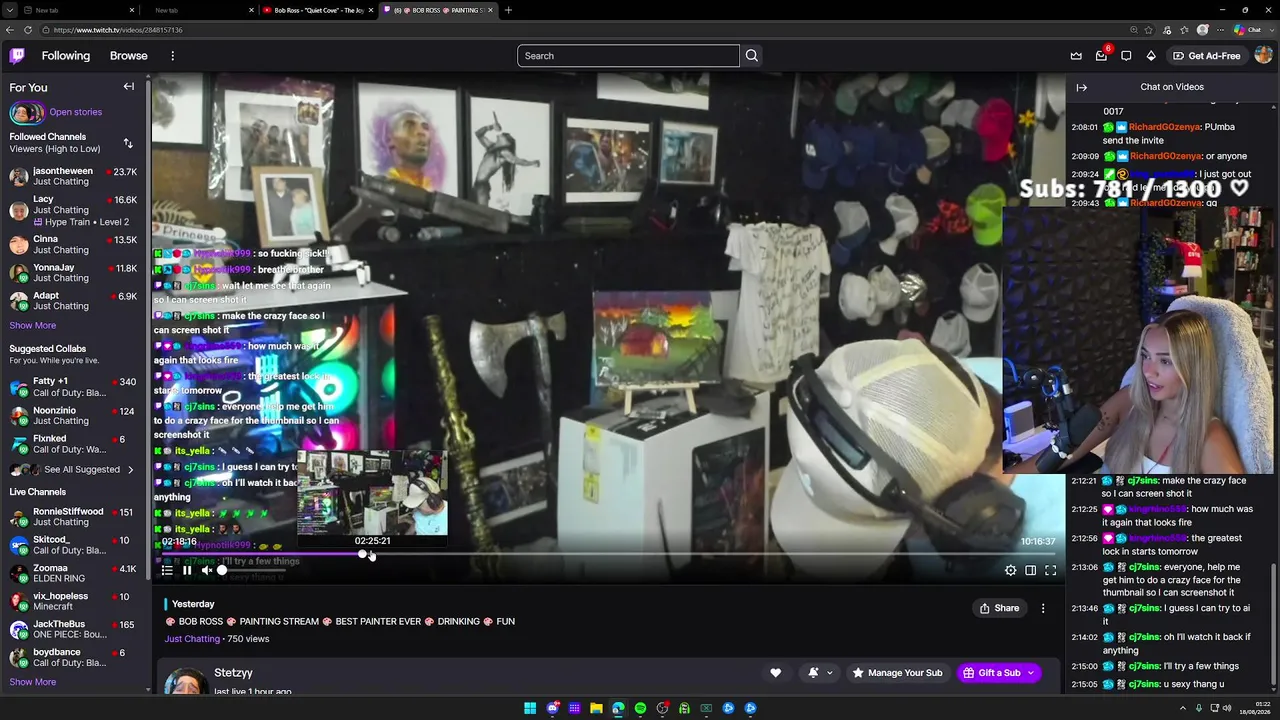Click the heart follow button for Stetzyy

(775, 673)
